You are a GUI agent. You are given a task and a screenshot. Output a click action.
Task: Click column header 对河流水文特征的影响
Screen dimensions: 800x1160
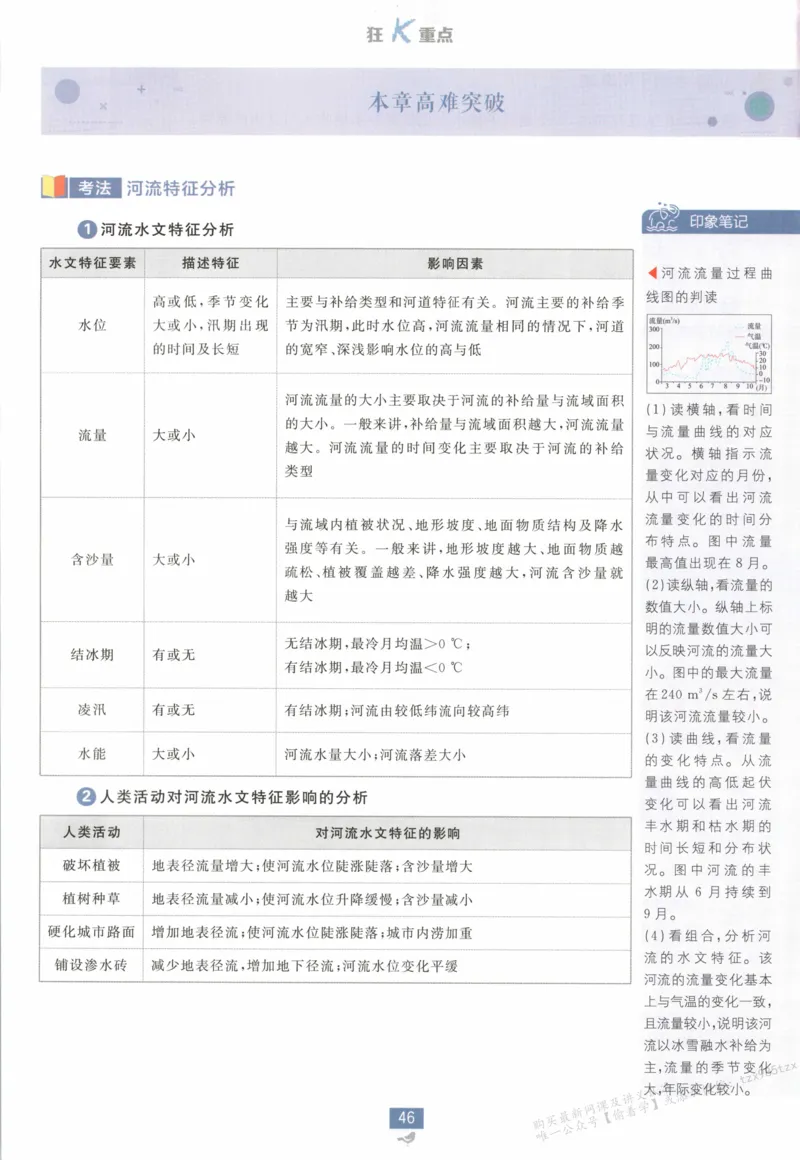(388, 833)
